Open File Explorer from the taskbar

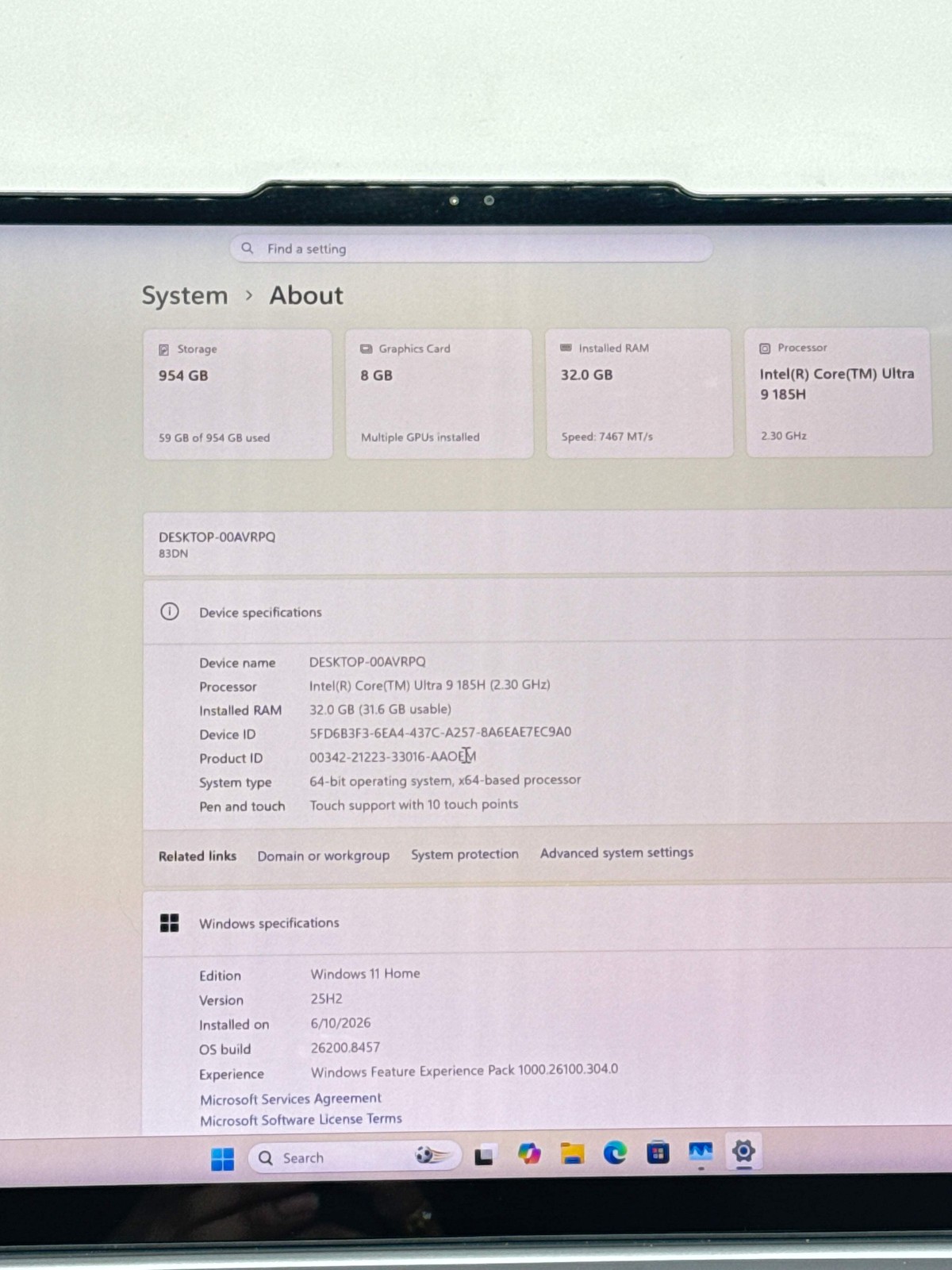572,1153
